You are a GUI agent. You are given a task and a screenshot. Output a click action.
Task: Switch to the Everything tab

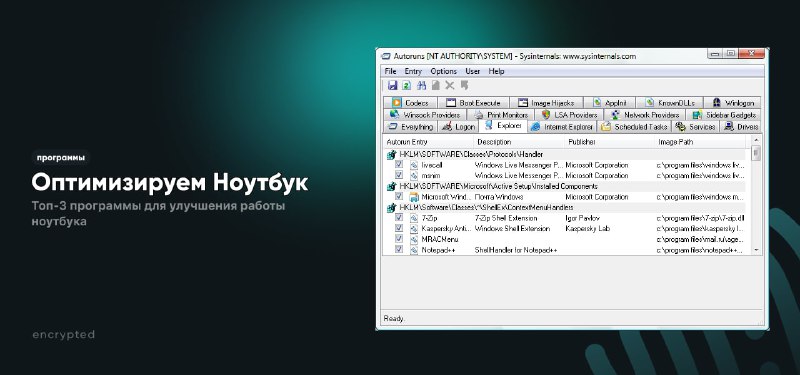(410, 127)
